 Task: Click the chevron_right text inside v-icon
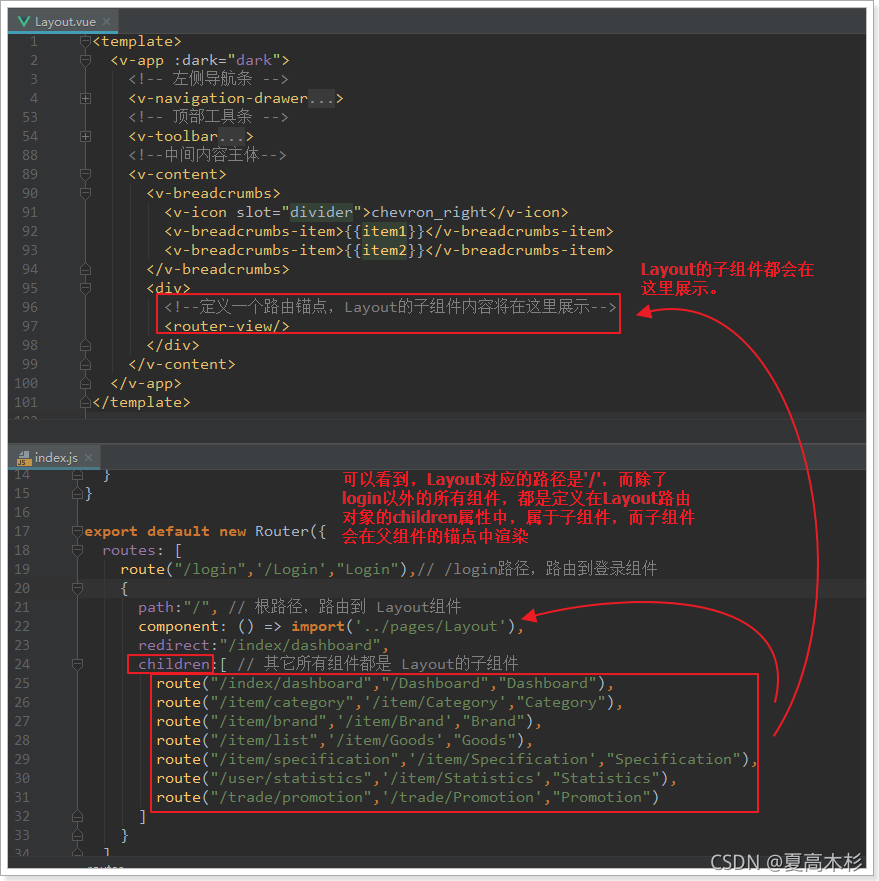click(430, 212)
